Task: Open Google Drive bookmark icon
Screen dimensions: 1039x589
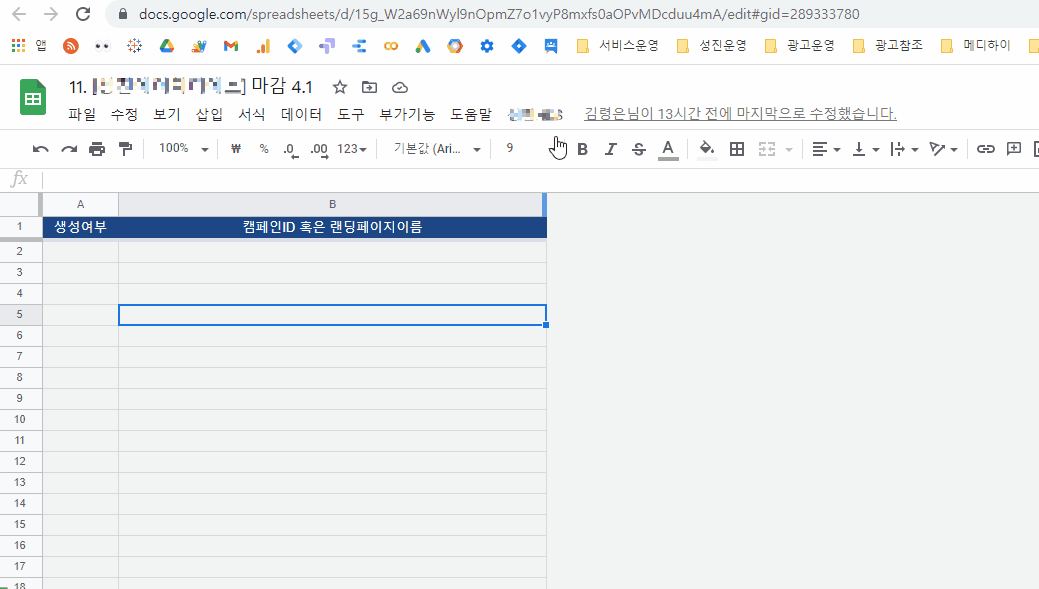Action: [x=167, y=46]
